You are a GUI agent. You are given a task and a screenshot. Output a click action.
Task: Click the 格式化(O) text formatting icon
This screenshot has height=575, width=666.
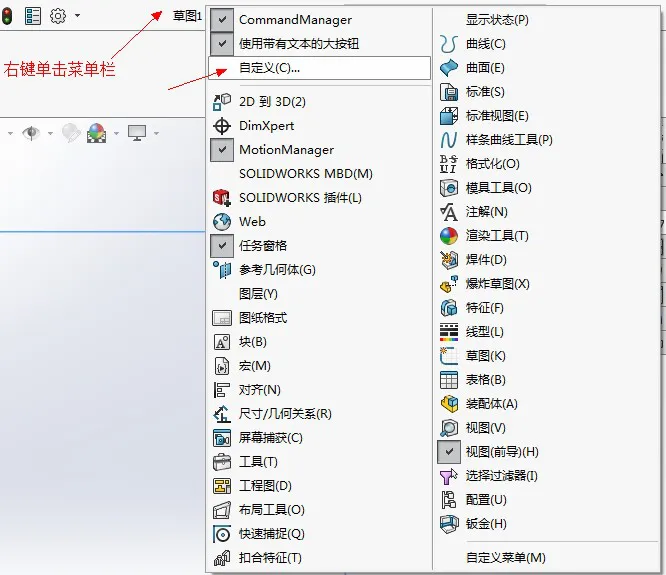449,163
